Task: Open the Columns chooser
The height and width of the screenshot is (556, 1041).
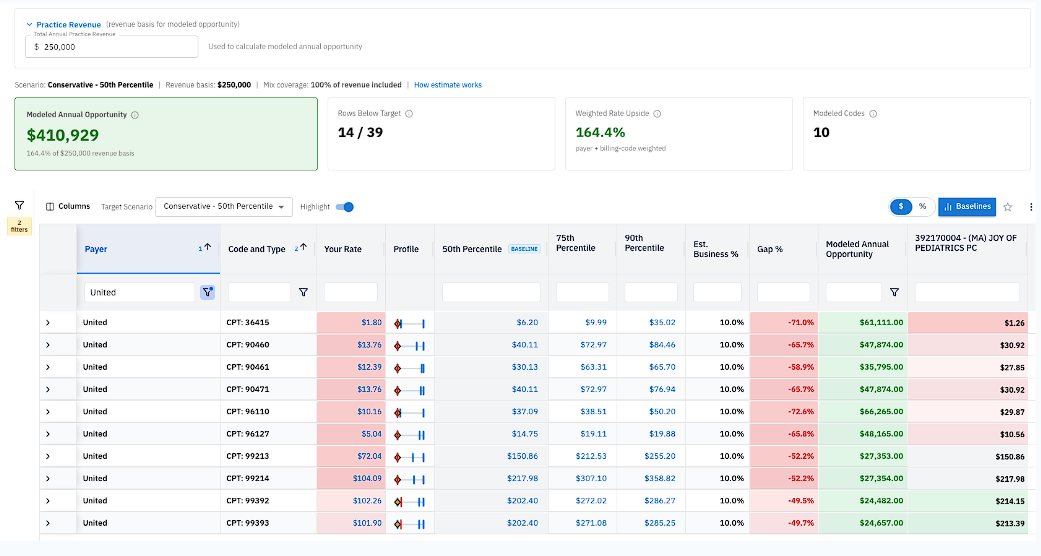Action: pos(68,207)
